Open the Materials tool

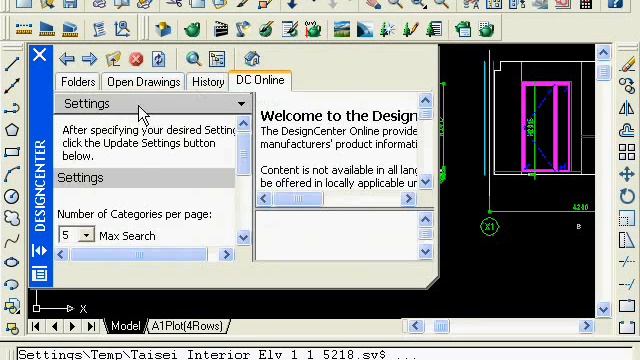[266, 29]
